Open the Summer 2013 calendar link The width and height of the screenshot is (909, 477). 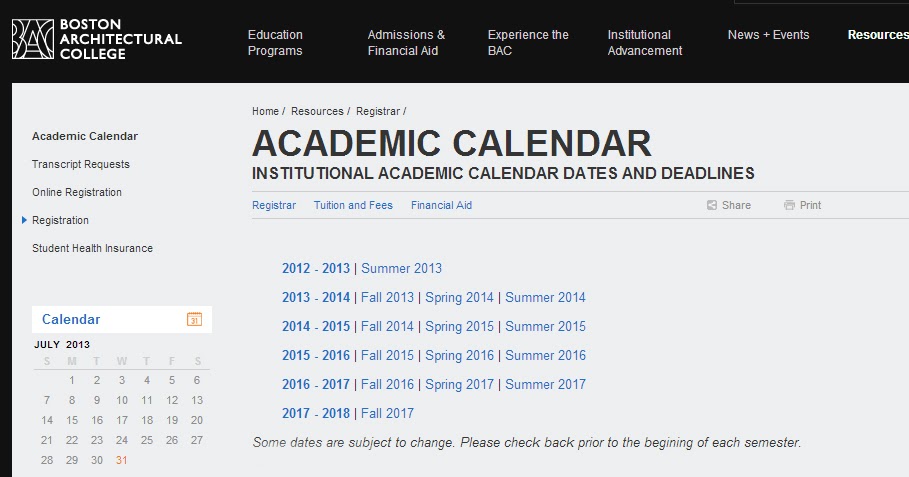tap(401, 268)
